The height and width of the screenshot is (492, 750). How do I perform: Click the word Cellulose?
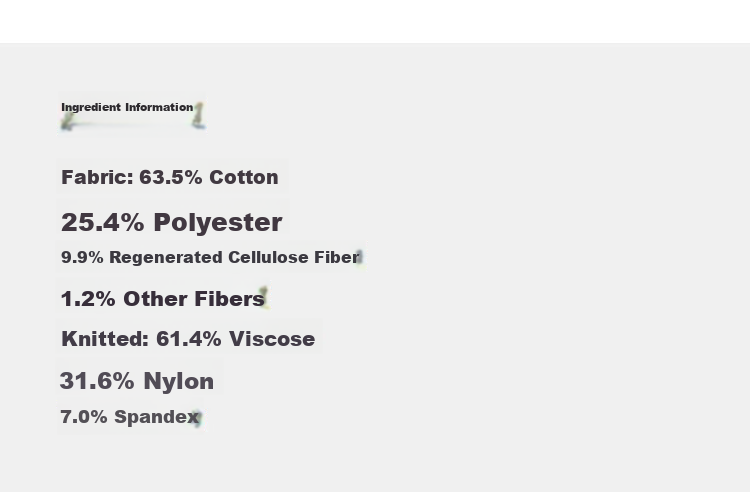pyautogui.click(x=268, y=257)
